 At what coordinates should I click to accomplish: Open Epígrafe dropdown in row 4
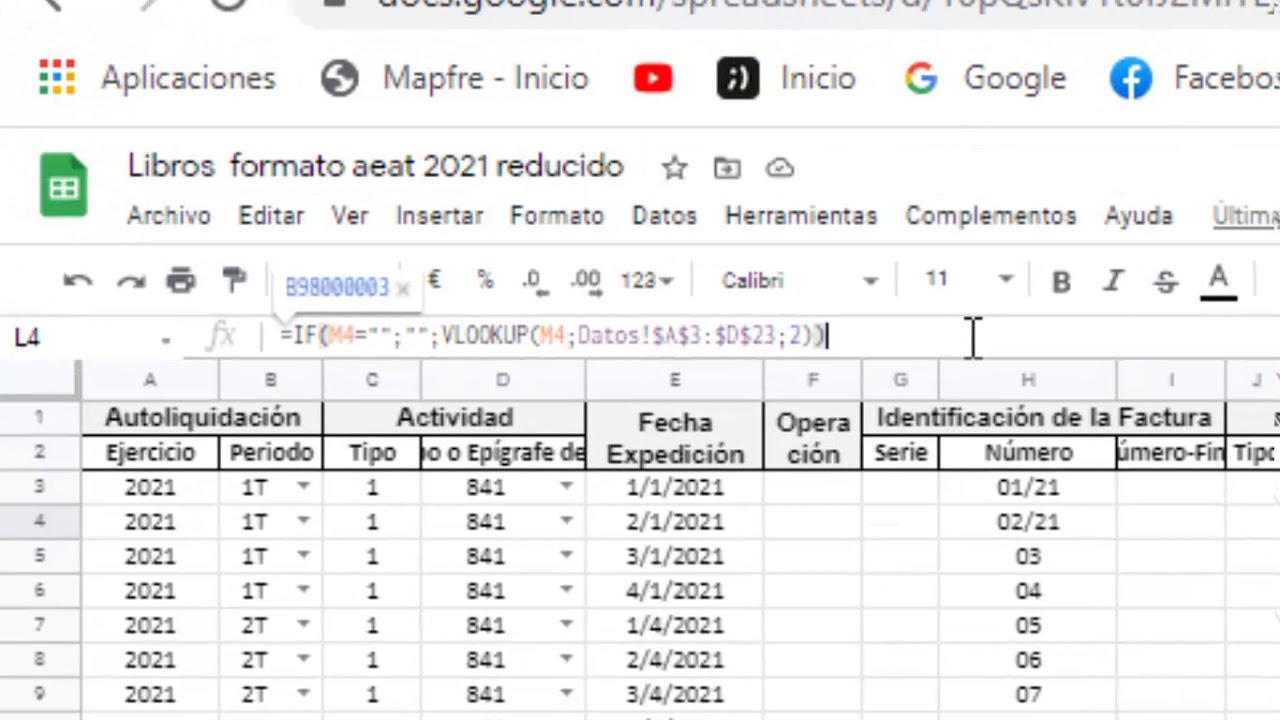pos(567,521)
